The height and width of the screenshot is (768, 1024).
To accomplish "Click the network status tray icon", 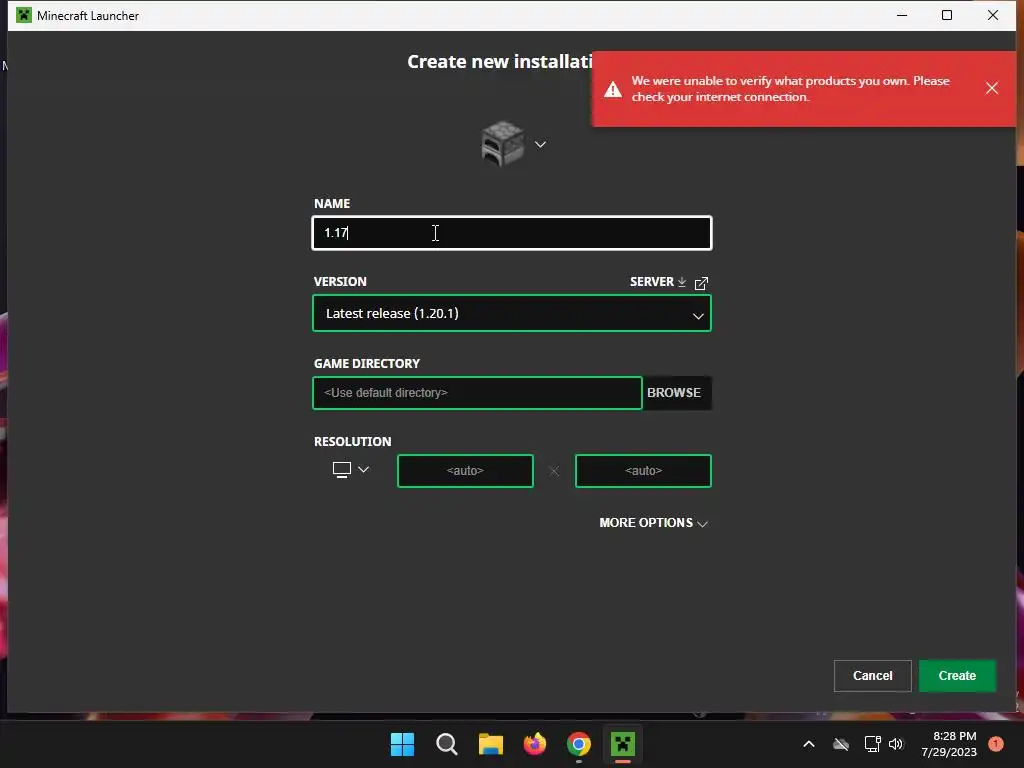I will (x=872, y=744).
